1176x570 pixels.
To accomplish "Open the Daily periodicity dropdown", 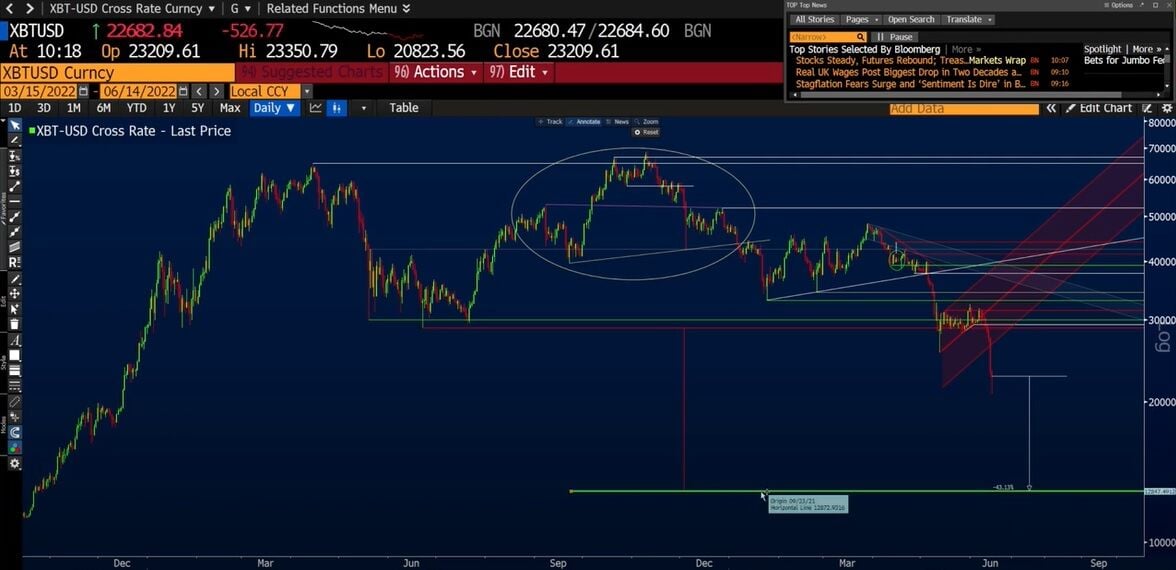I will pyautogui.click(x=274, y=108).
